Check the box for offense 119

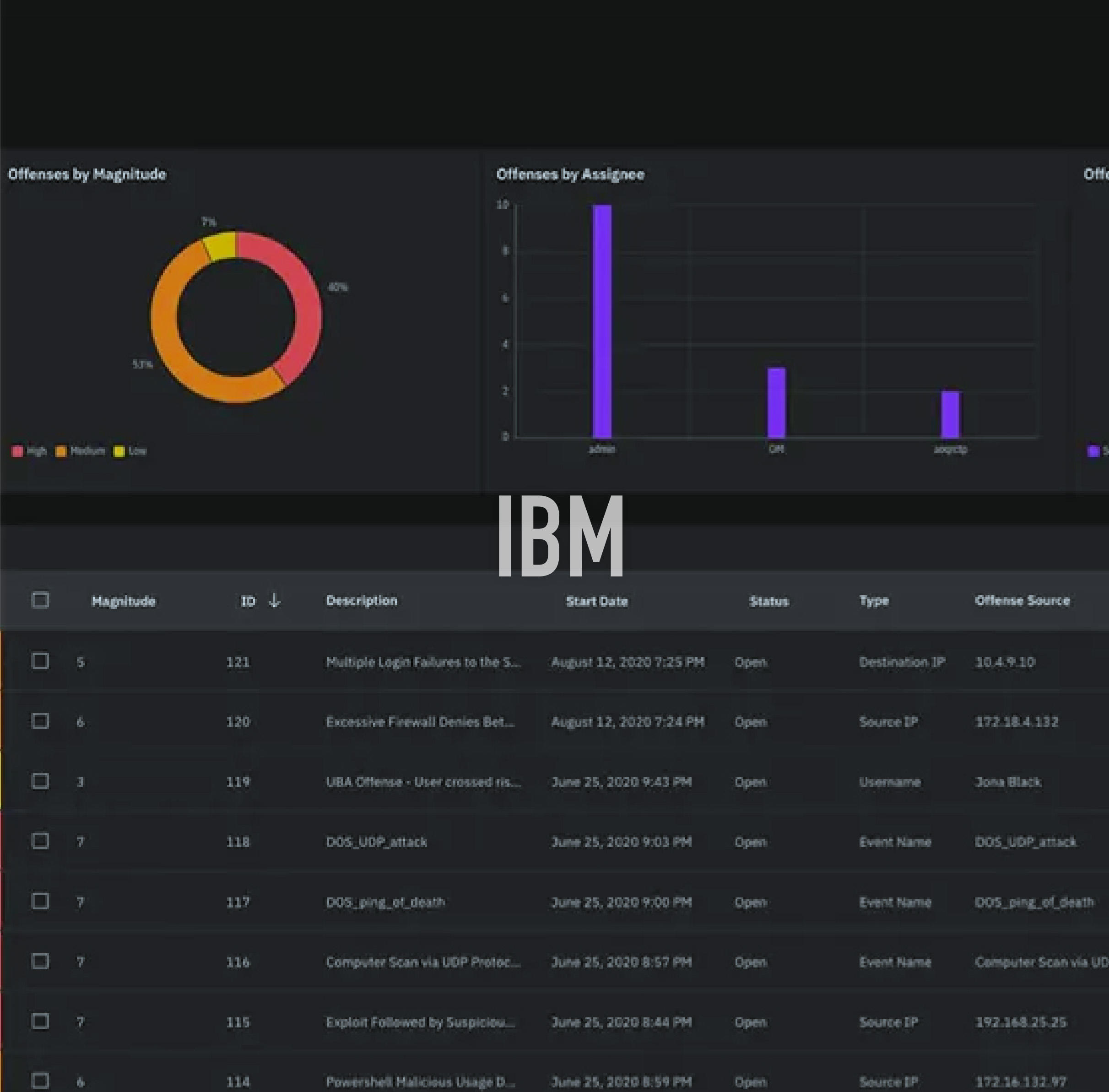40,781
